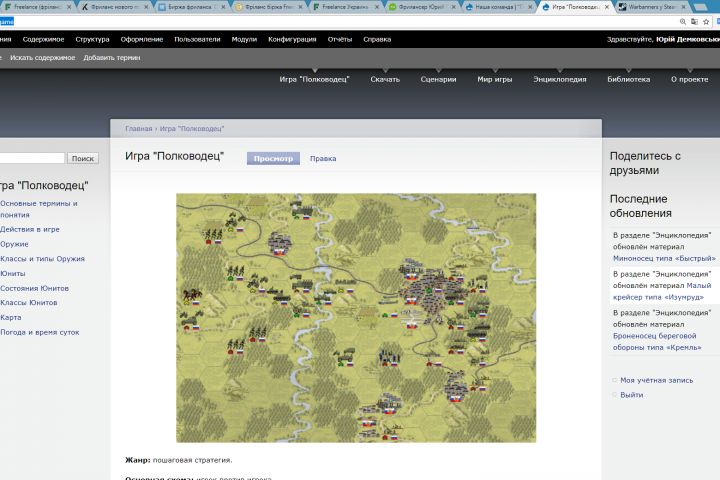This screenshot has height=480, width=720.
Task: Open the 'Warbanners' Steam browser tab
Action: [x=651, y=7]
